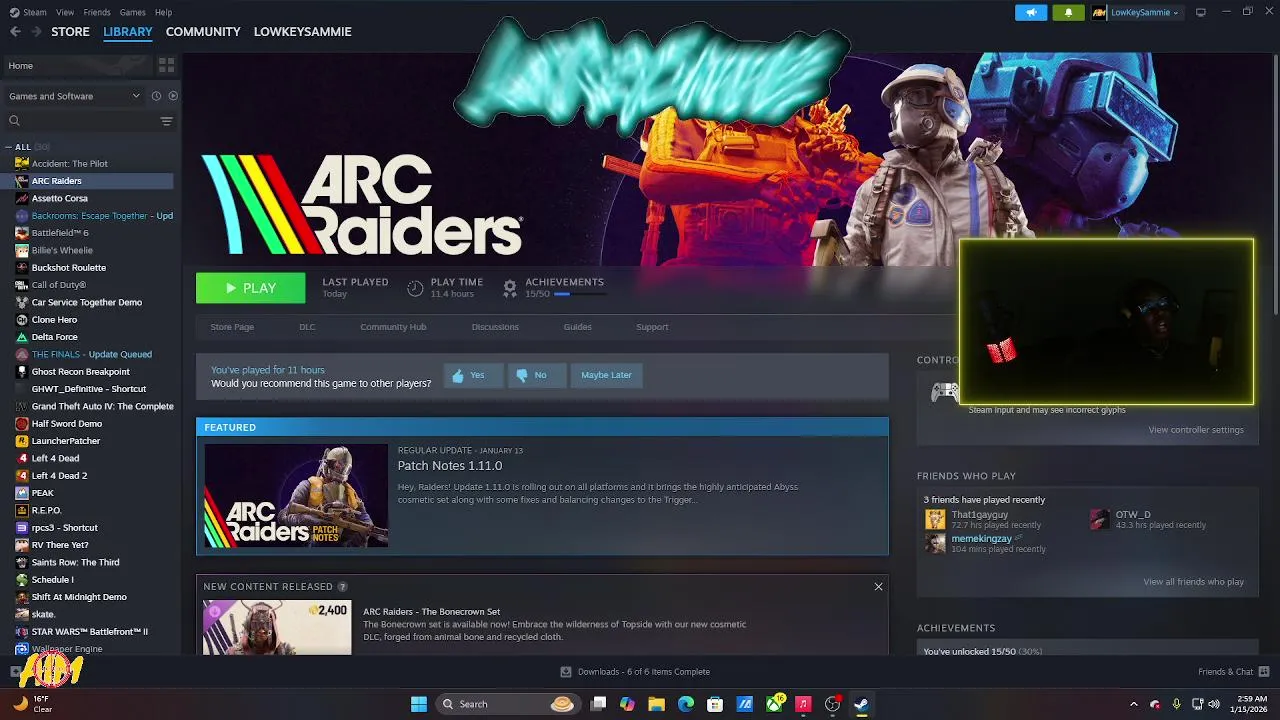Open the Store Page link
The image size is (1280, 720).
click(232, 327)
